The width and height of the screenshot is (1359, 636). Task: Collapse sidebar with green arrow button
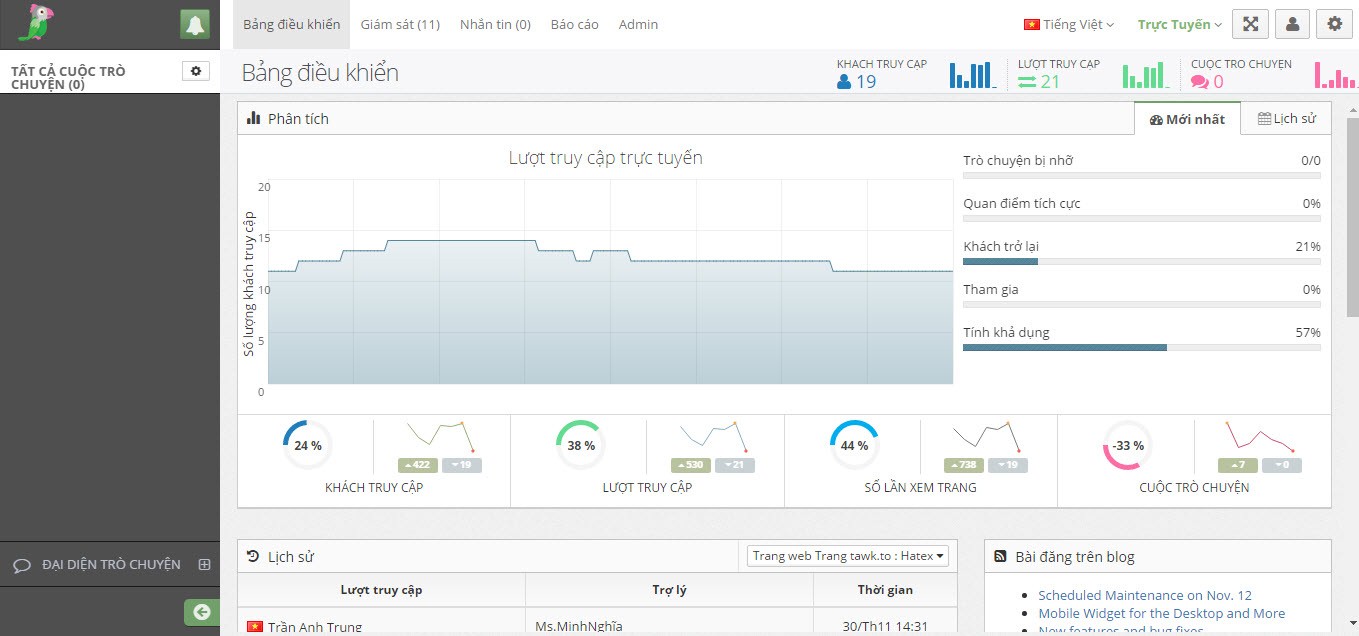(202, 612)
